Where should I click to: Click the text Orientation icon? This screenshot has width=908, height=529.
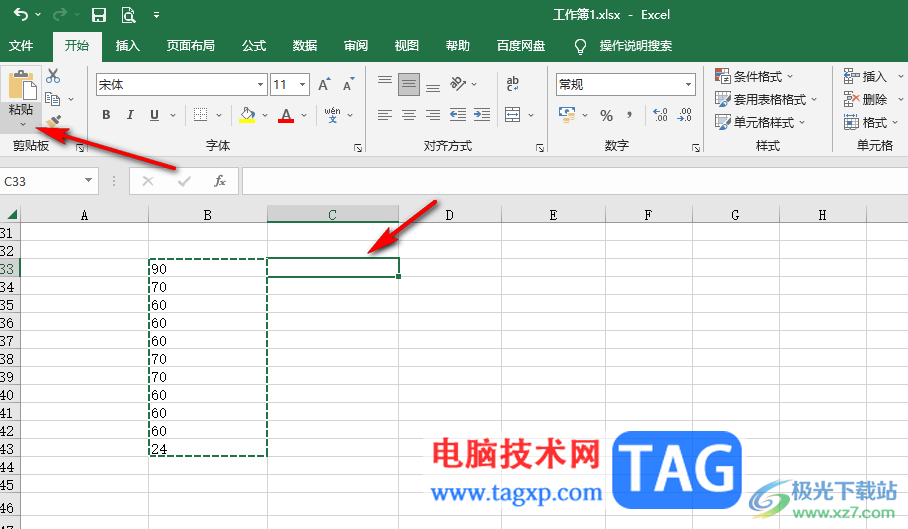[458, 84]
